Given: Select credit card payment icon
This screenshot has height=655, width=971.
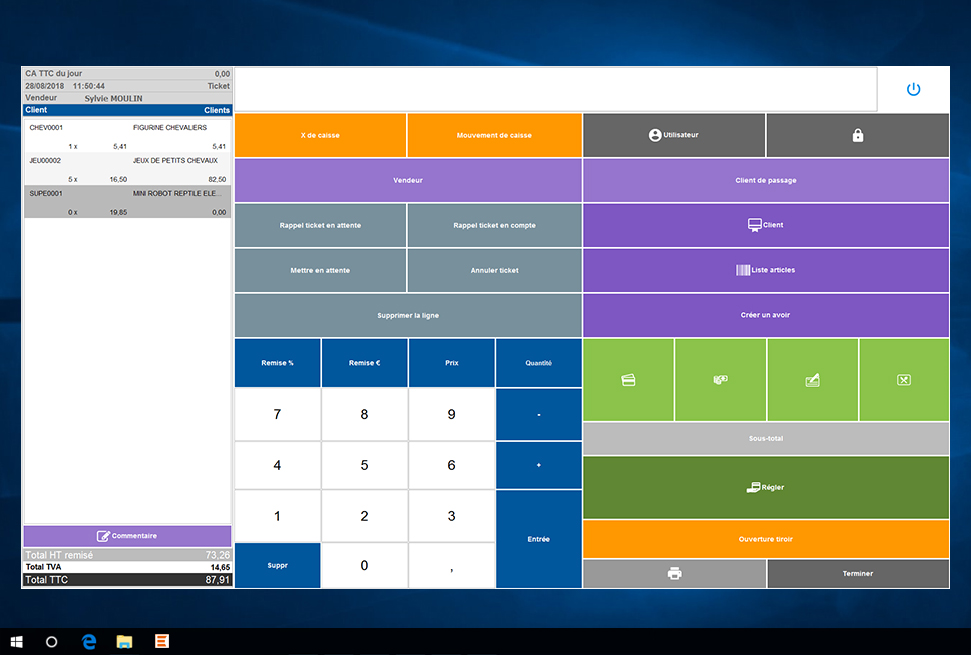Looking at the screenshot, I should [x=628, y=380].
